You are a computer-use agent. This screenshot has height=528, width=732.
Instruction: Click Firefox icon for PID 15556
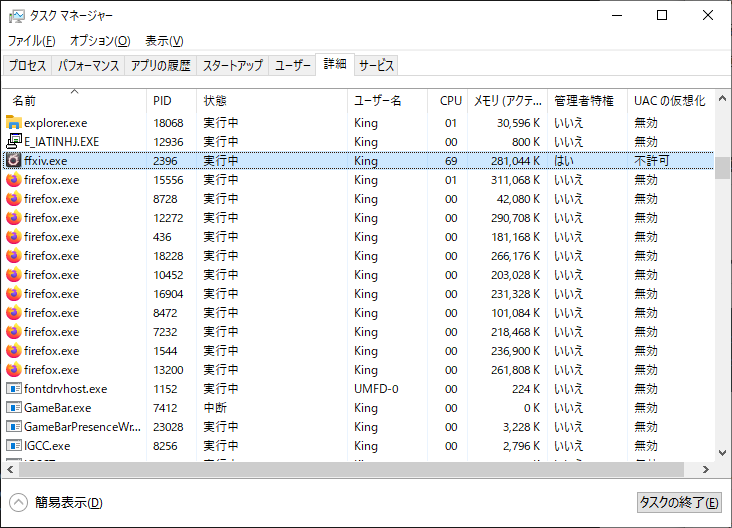[14, 180]
